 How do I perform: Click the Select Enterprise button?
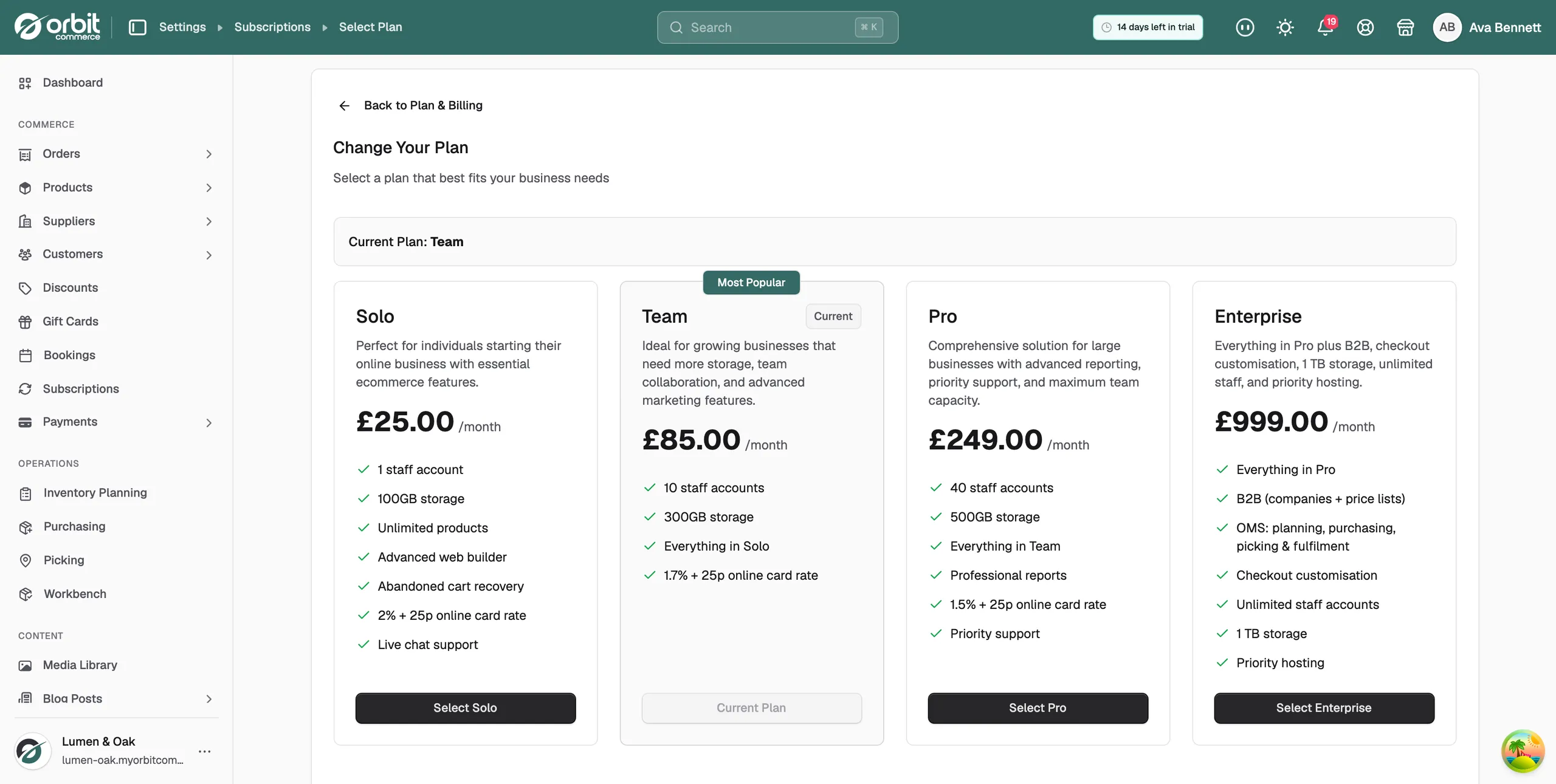[x=1324, y=708]
